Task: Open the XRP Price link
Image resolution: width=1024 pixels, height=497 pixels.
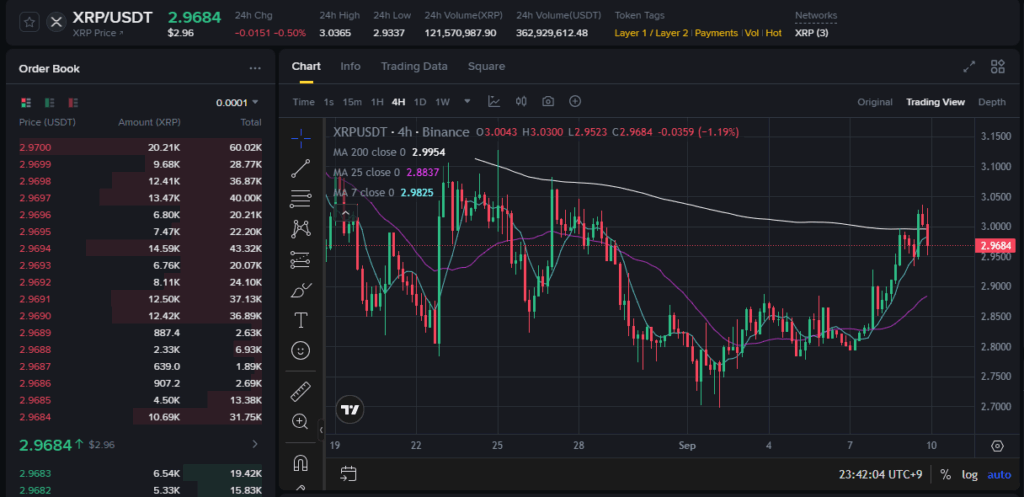Action: 97,33
